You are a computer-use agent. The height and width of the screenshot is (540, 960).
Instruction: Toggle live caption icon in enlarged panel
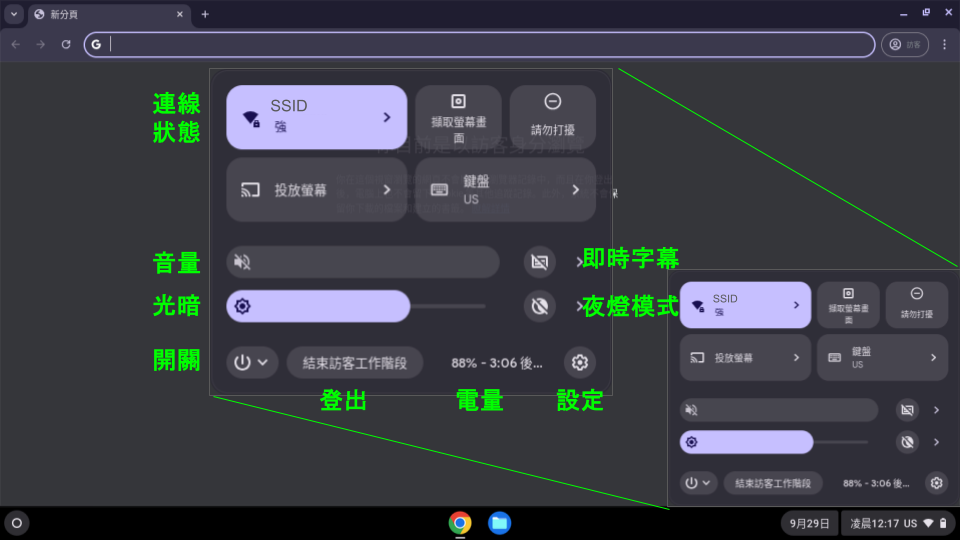[539, 262]
